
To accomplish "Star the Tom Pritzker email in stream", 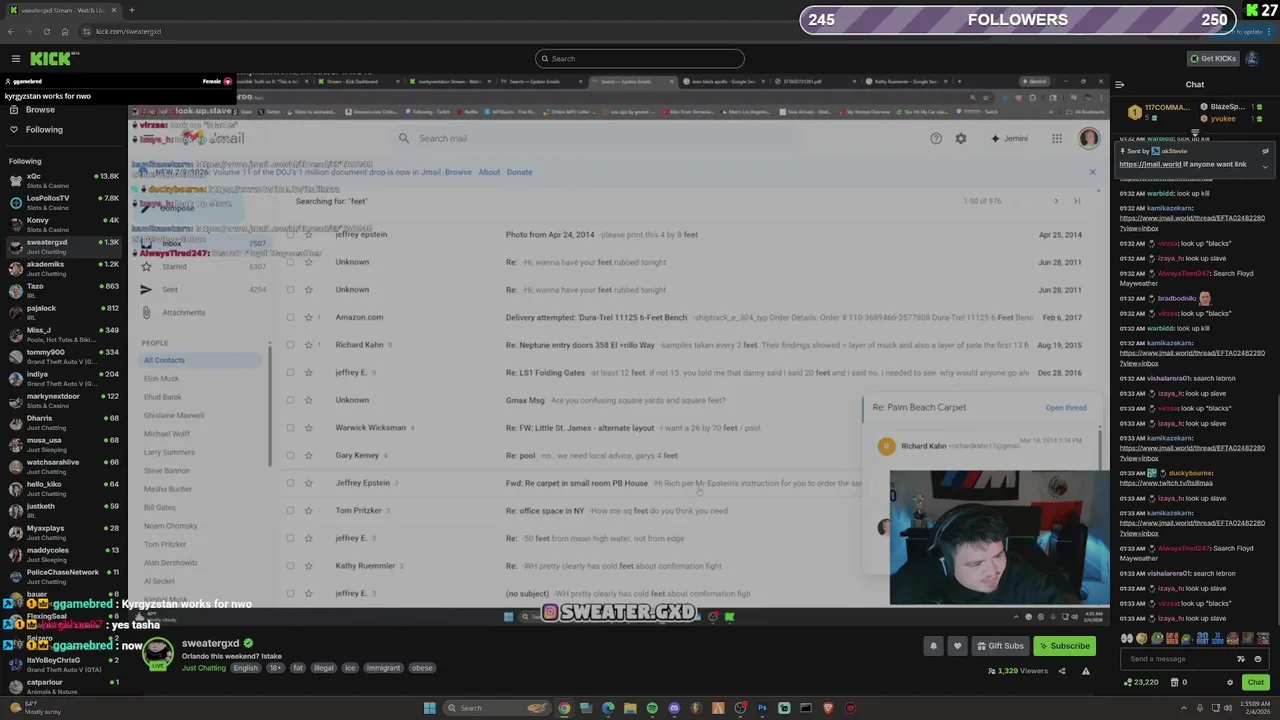I will [x=308, y=511].
